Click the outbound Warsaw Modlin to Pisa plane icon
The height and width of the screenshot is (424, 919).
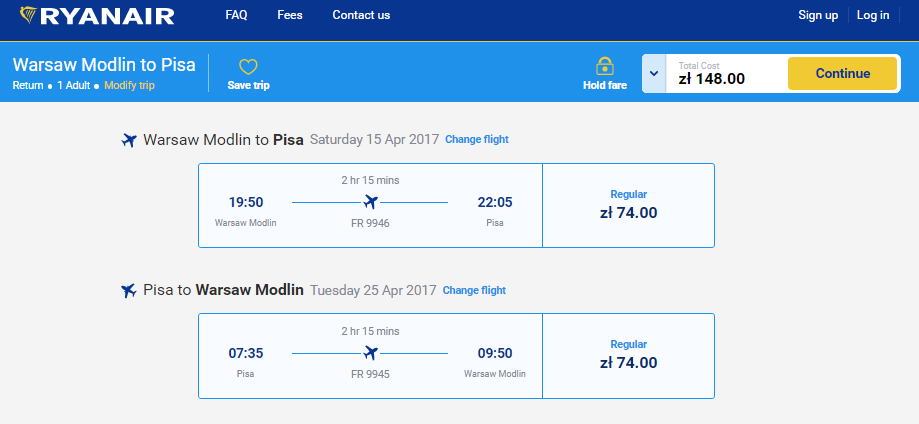[129, 140]
